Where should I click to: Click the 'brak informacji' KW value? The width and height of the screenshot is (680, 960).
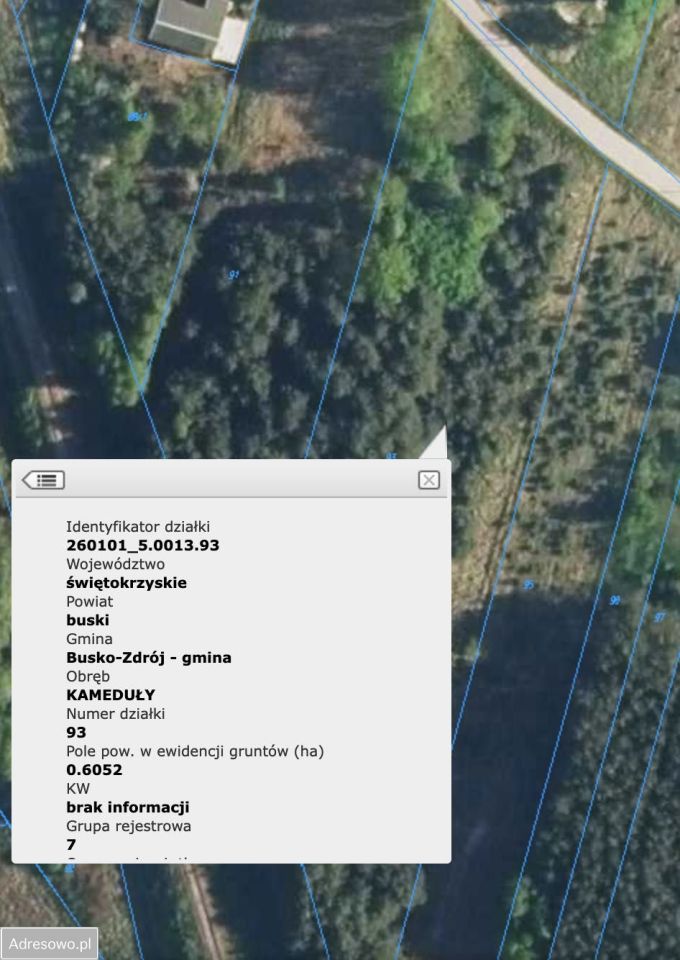pos(128,807)
